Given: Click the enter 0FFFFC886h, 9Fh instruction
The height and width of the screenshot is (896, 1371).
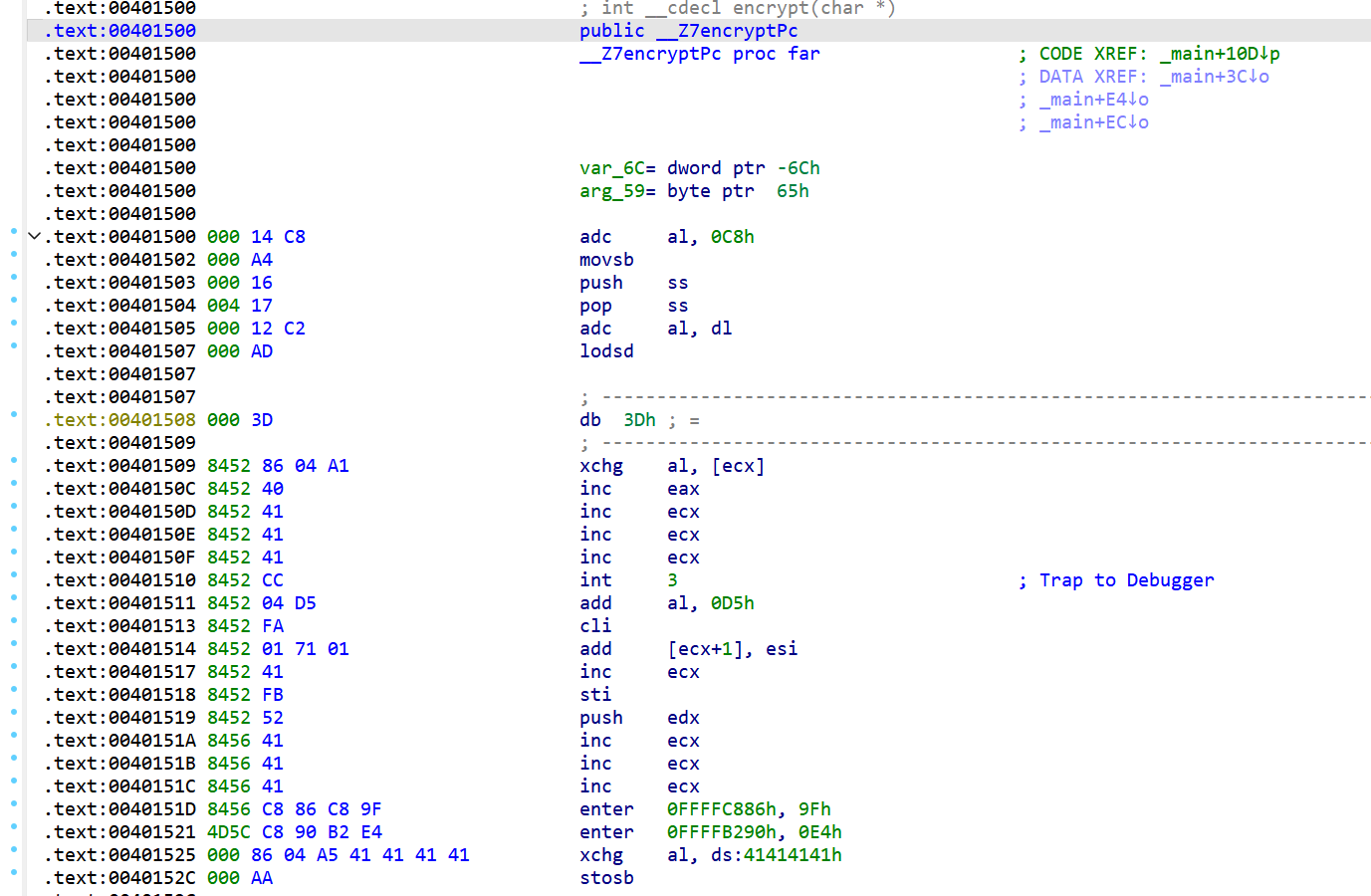Looking at the screenshot, I should (x=705, y=809).
